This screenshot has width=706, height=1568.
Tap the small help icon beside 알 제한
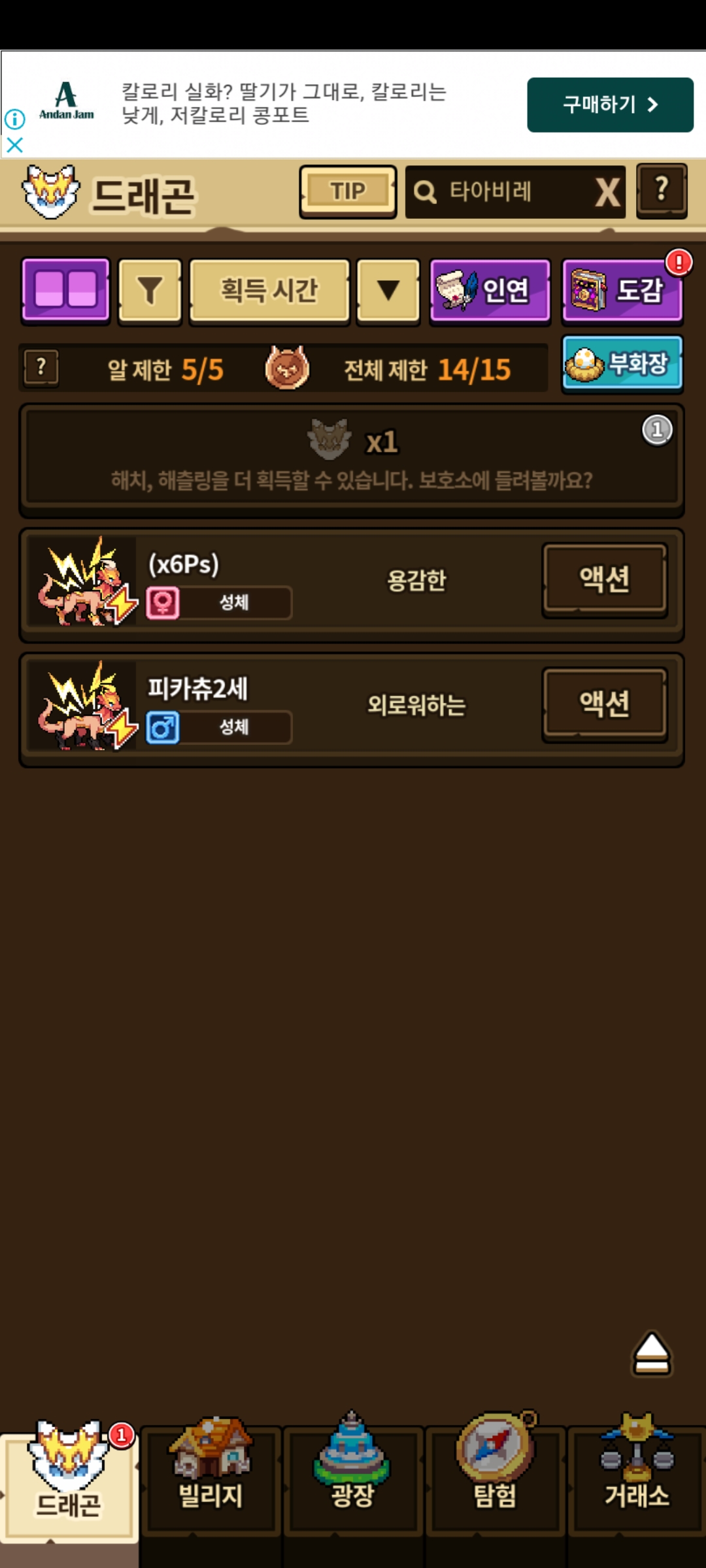click(41, 368)
